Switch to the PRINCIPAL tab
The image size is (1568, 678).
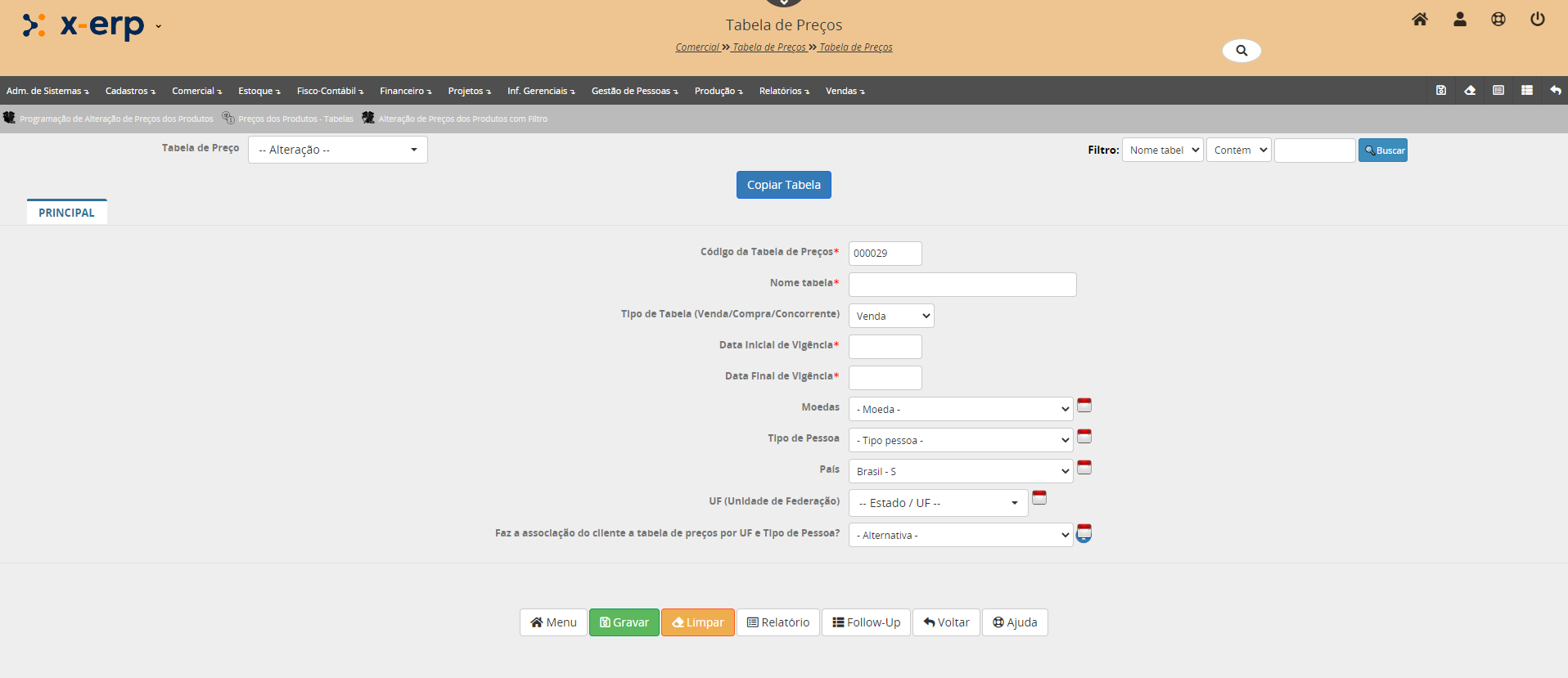66,213
